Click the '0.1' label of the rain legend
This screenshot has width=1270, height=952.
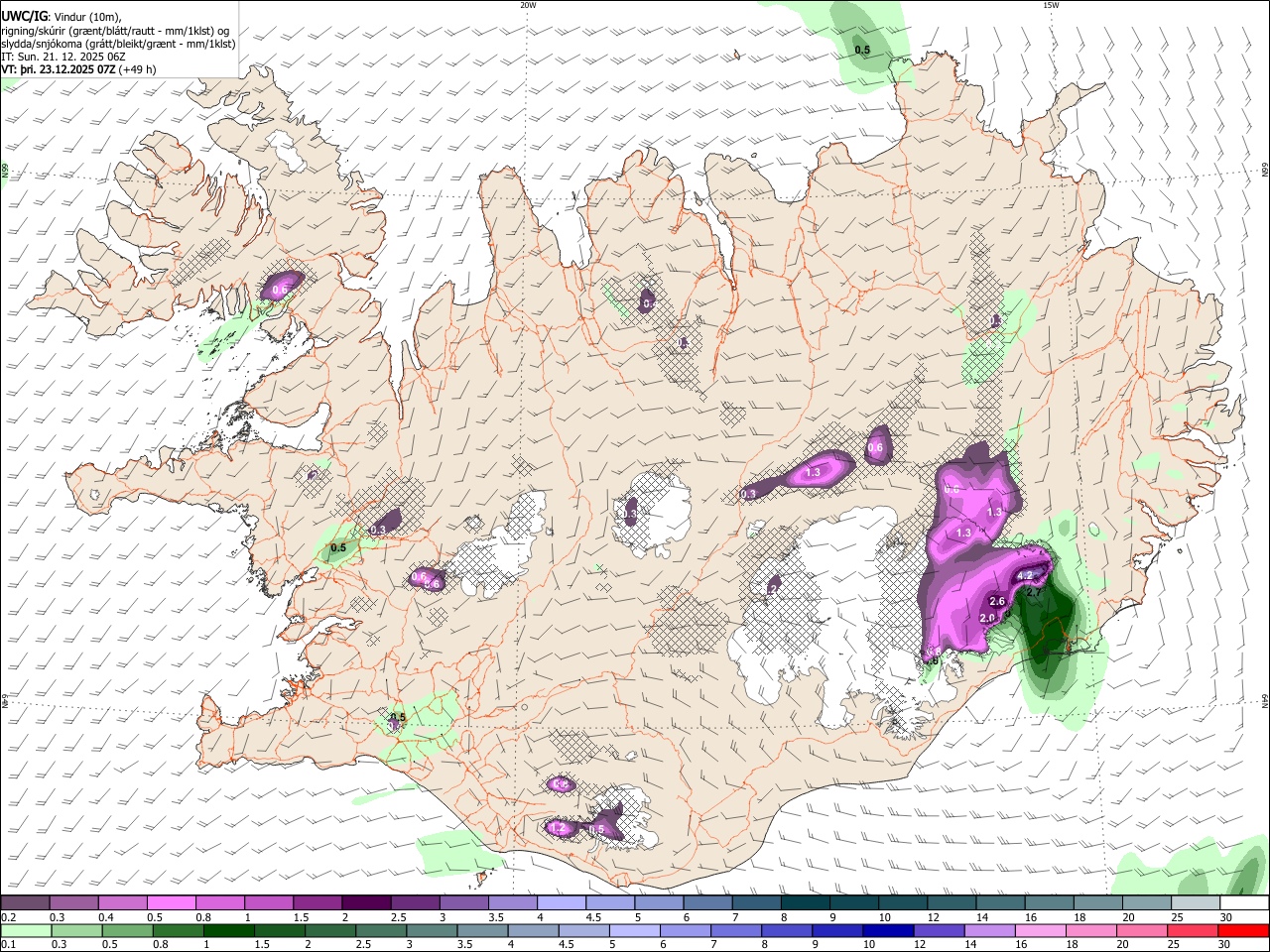(x=8, y=945)
